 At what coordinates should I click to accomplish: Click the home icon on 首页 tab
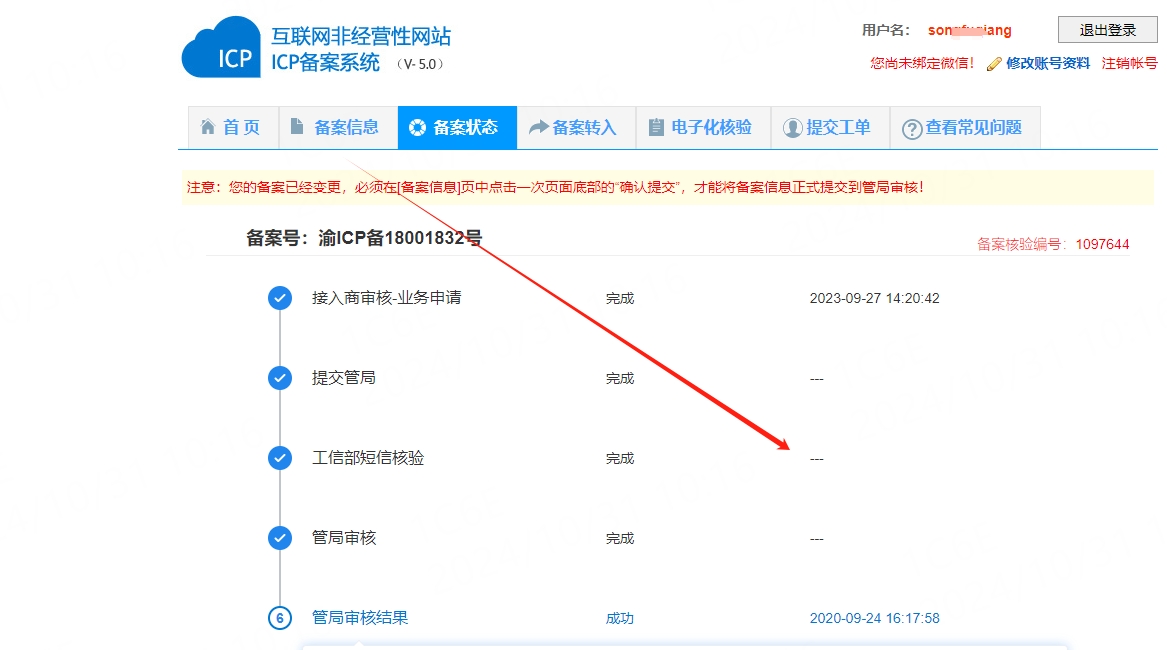208,127
